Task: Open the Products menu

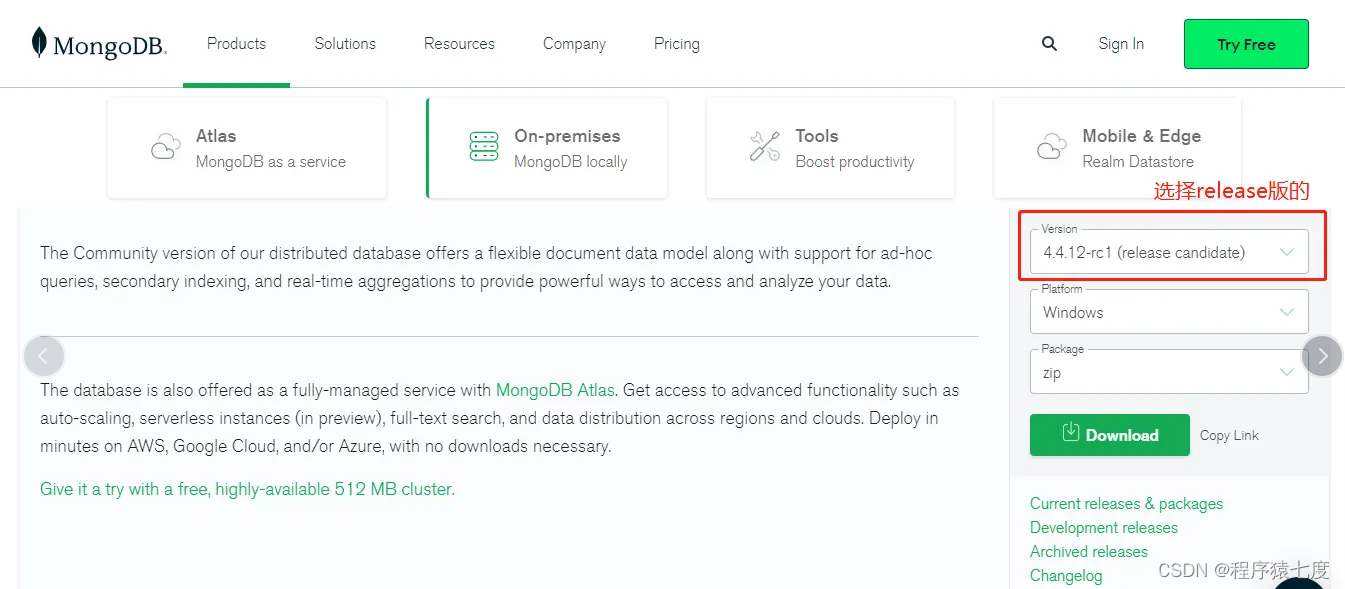Action: pos(236,43)
